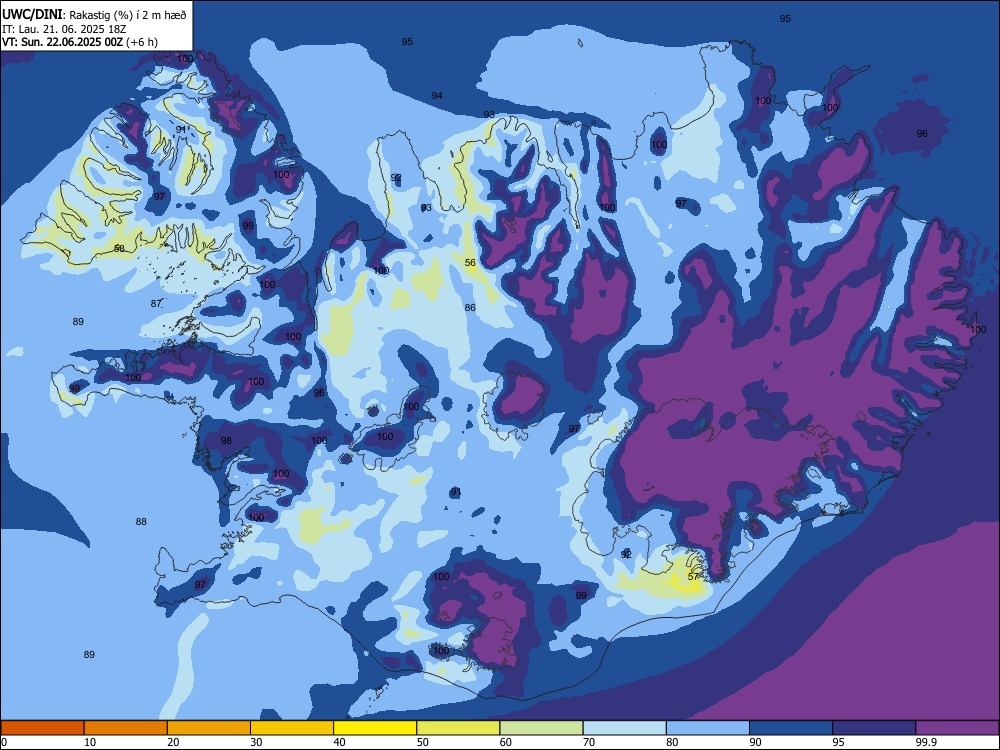The width and height of the screenshot is (1000, 750).
Task: Click the 99 value in the south
Action: point(581,596)
